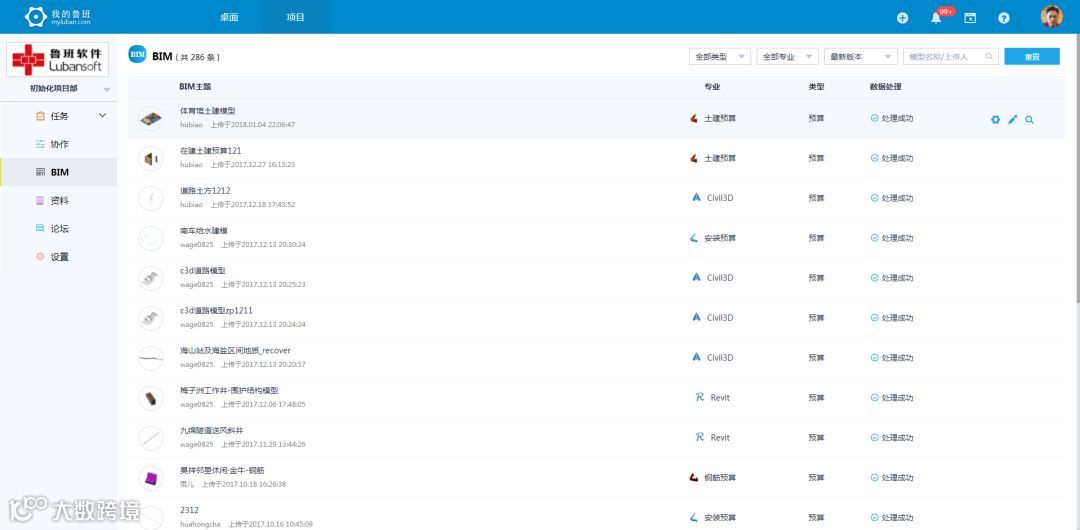Switch to the 项目 tab
The width and height of the screenshot is (1080, 530).
pyautogui.click(x=295, y=17)
